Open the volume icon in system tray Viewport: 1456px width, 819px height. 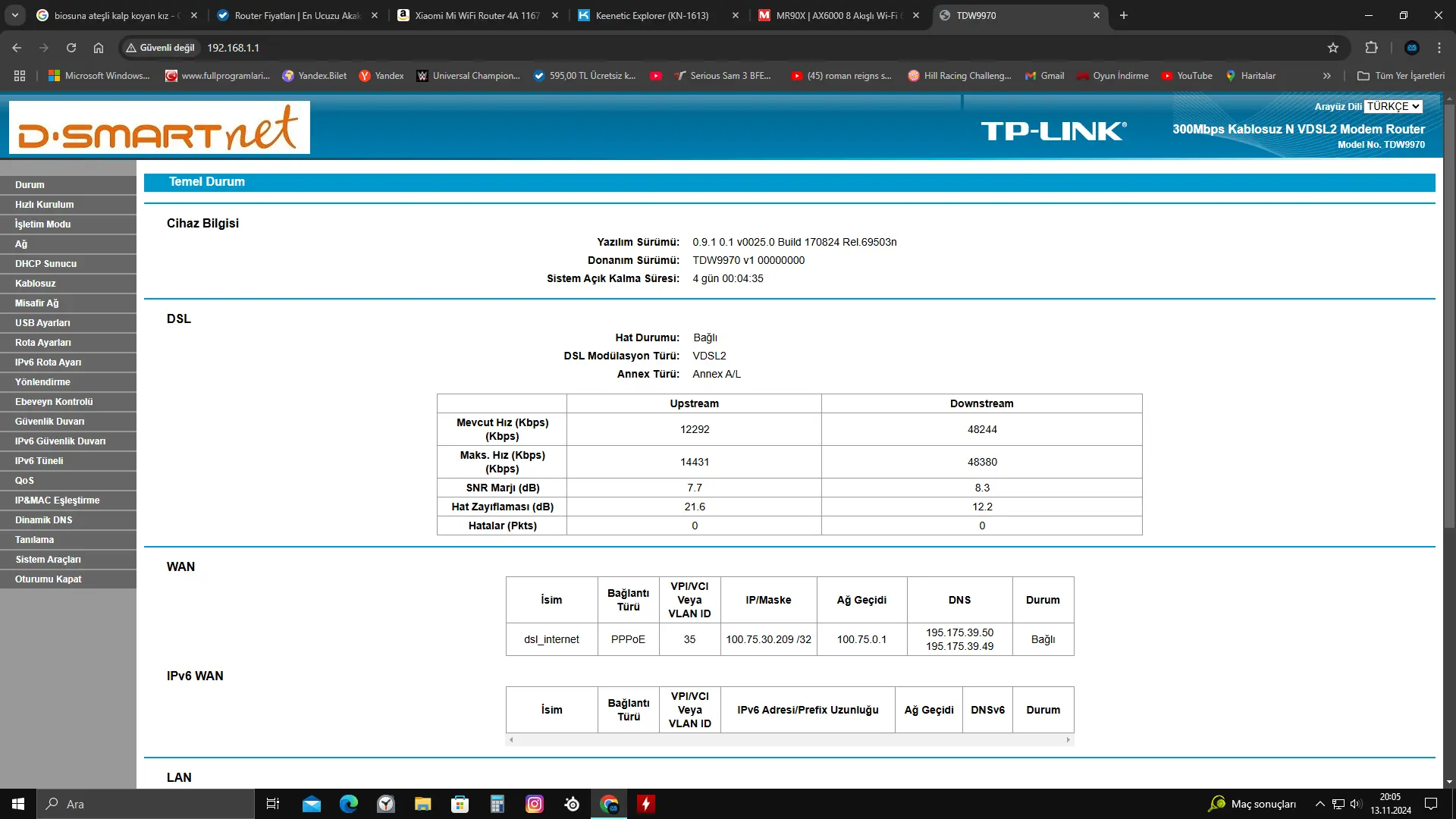tap(1356, 804)
